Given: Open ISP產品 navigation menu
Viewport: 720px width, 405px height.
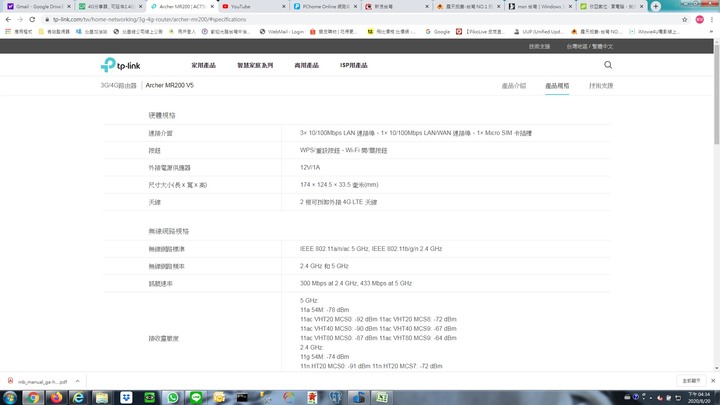Looking at the screenshot, I should [x=354, y=65].
